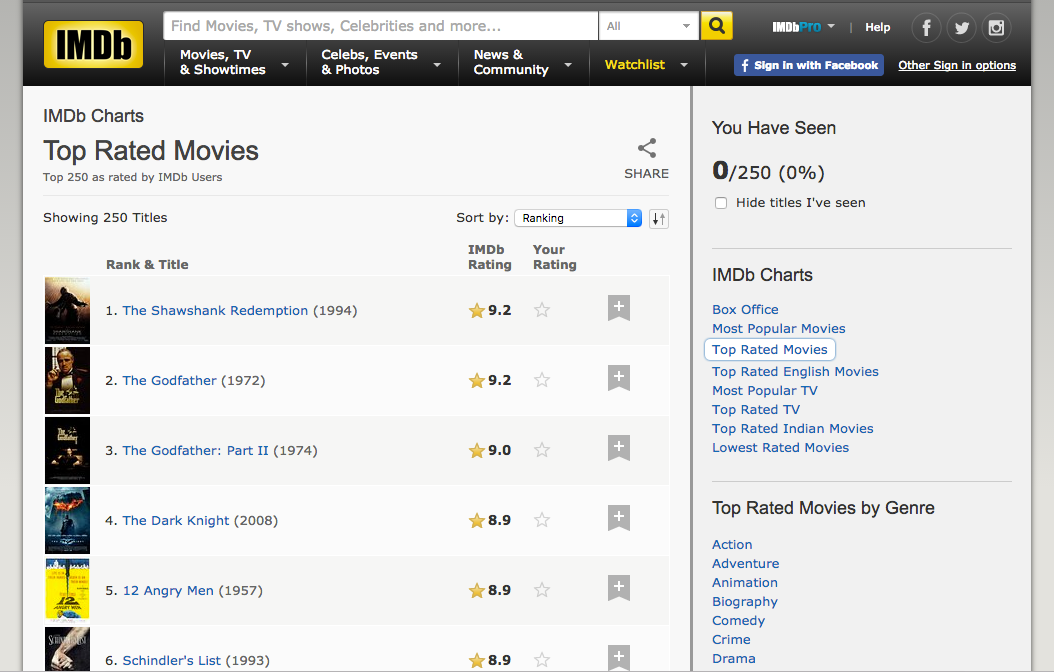
Task: Rate 12 Angry Men with the star
Action: pyautogui.click(x=542, y=589)
